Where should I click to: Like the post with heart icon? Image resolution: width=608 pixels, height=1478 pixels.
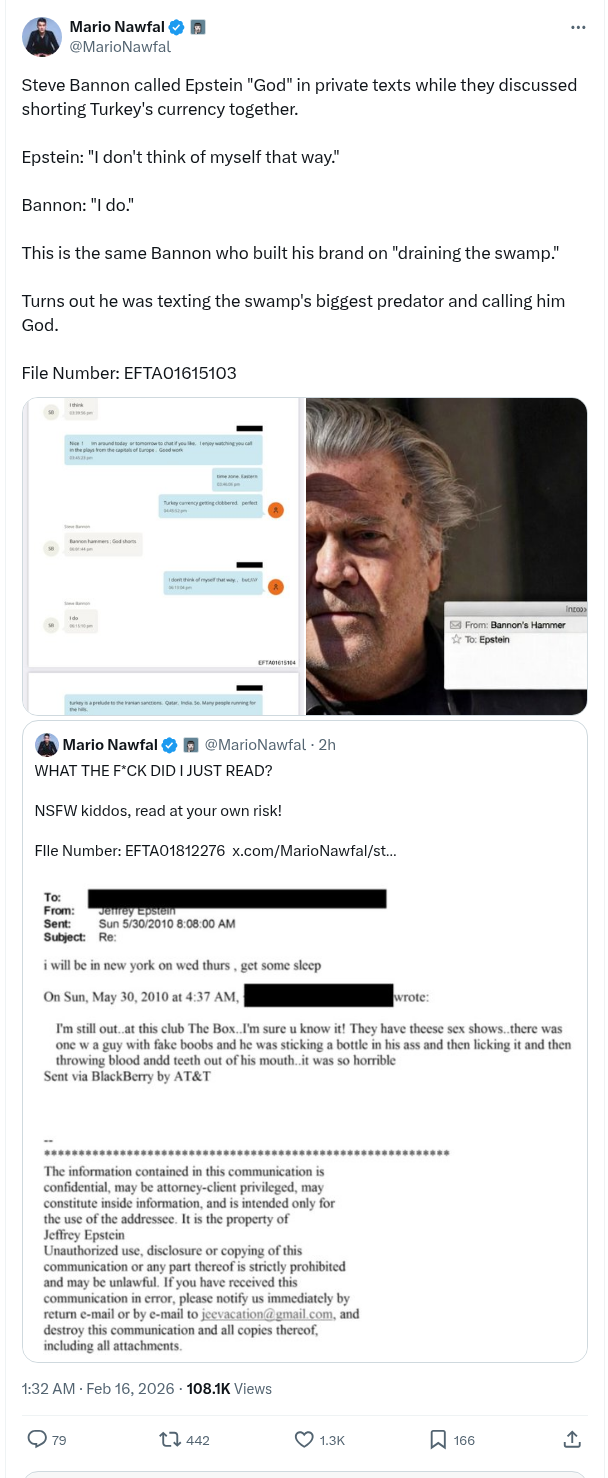pyautogui.click(x=304, y=1439)
